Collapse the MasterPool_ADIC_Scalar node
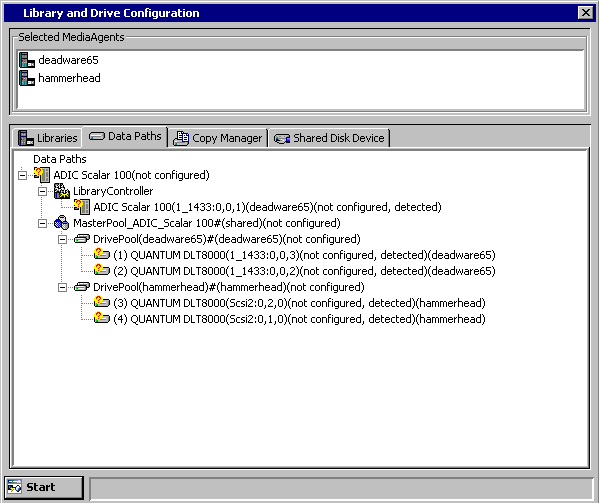Viewport: 599px width, 503px height. (x=42, y=223)
